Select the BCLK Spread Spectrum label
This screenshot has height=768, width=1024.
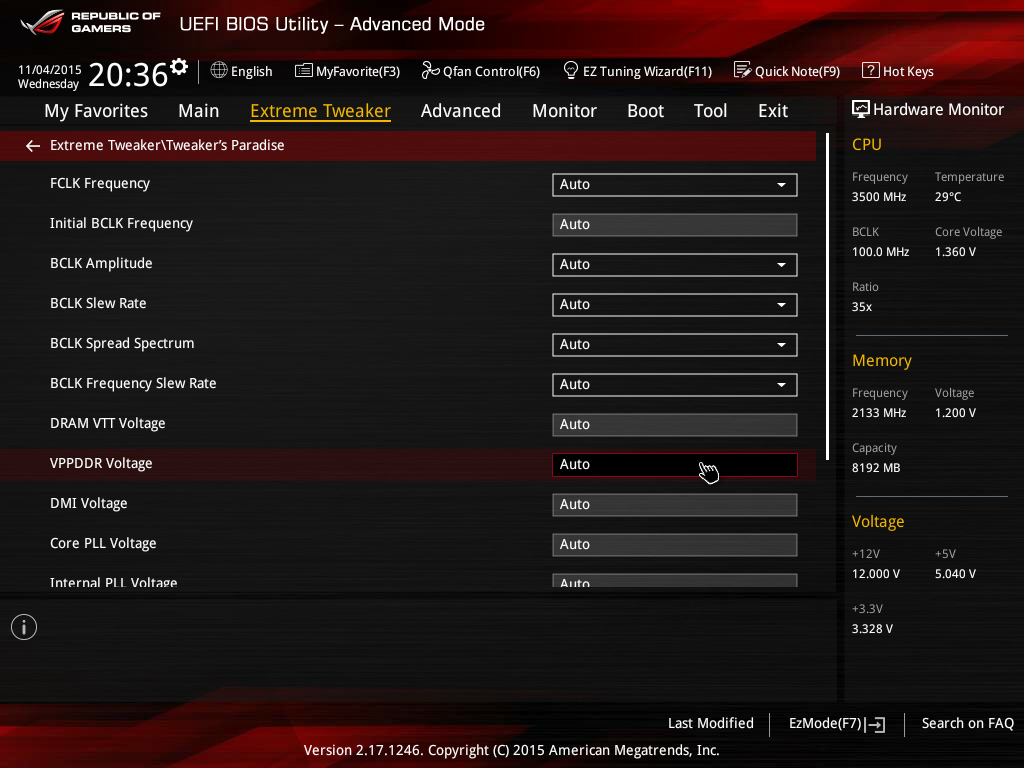[x=122, y=344]
